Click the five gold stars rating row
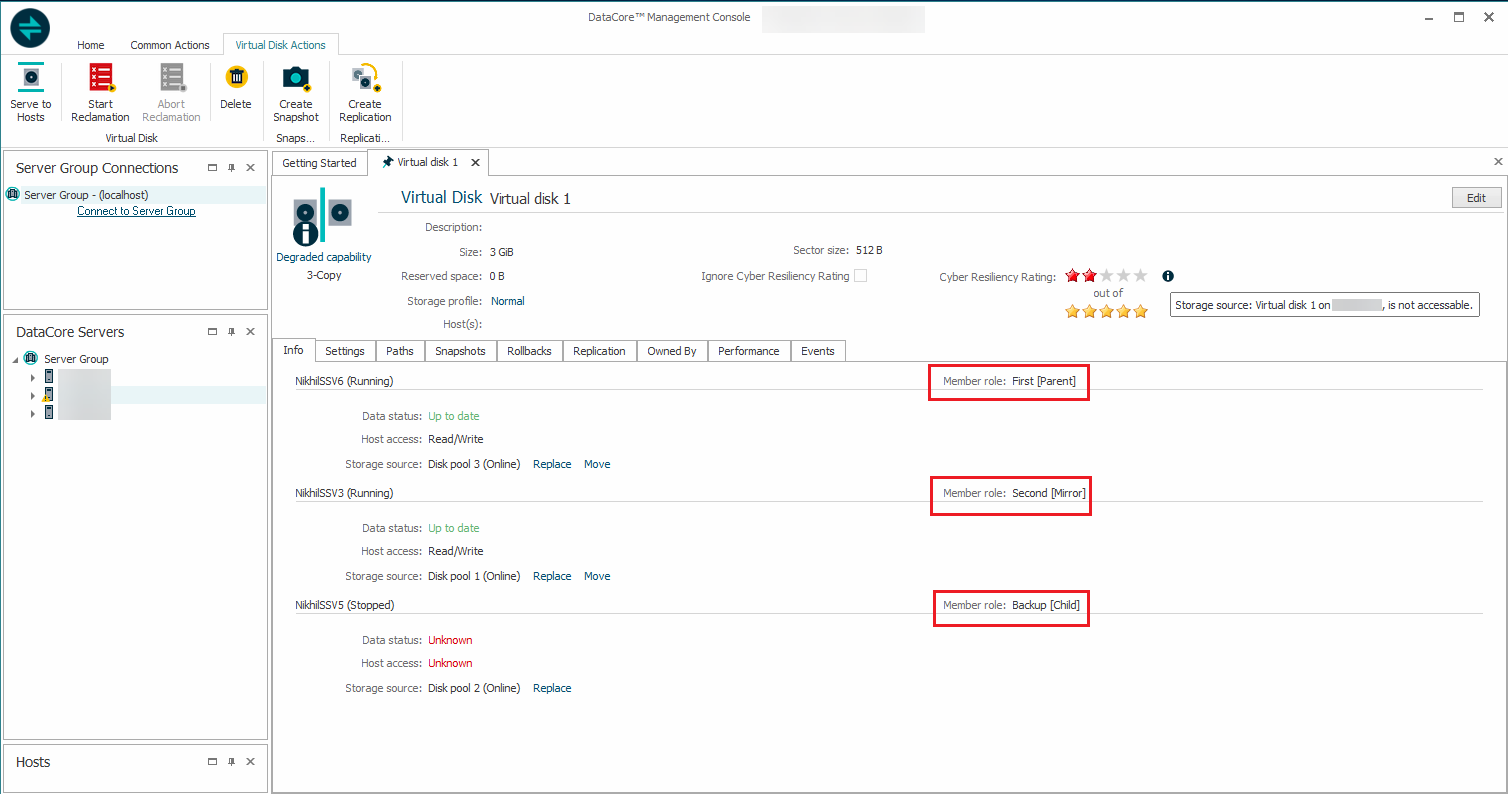Image resolution: width=1508 pixels, height=794 pixels. pyautogui.click(x=1106, y=311)
